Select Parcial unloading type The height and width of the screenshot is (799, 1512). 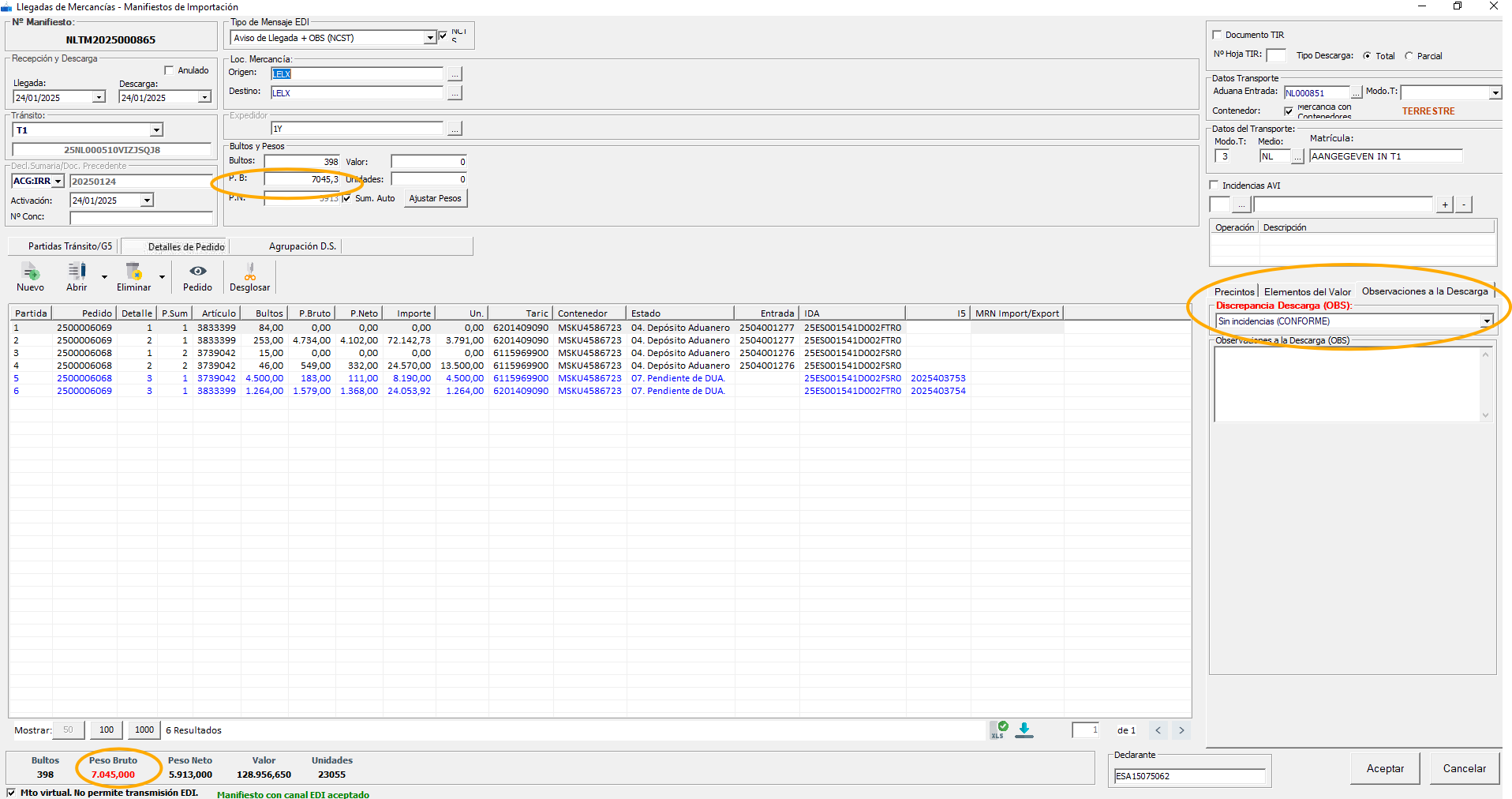pyautogui.click(x=1409, y=56)
